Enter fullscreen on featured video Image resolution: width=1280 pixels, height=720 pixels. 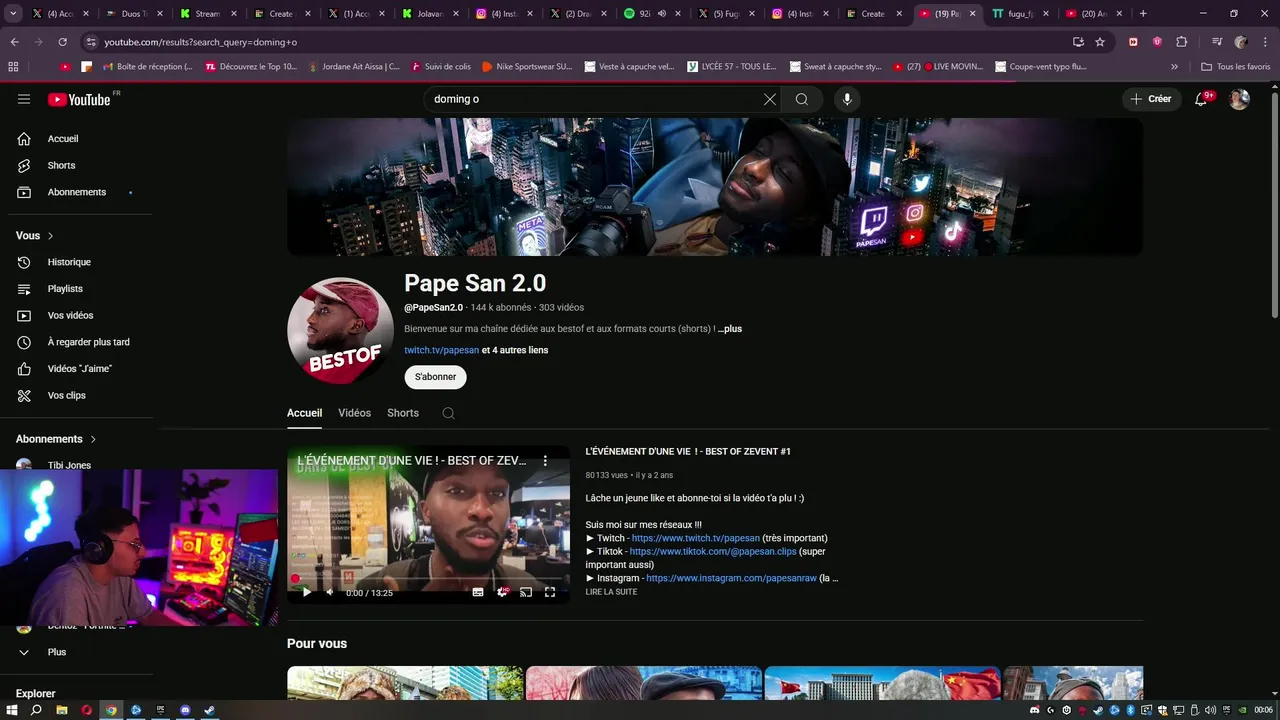(x=550, y=592)
